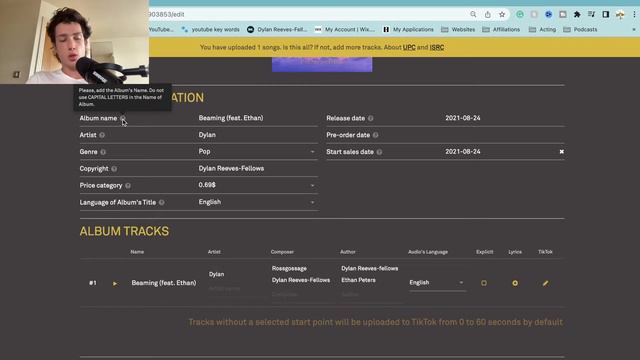
Task: Toggle the browser side panel icon
Action: (606, 14)
